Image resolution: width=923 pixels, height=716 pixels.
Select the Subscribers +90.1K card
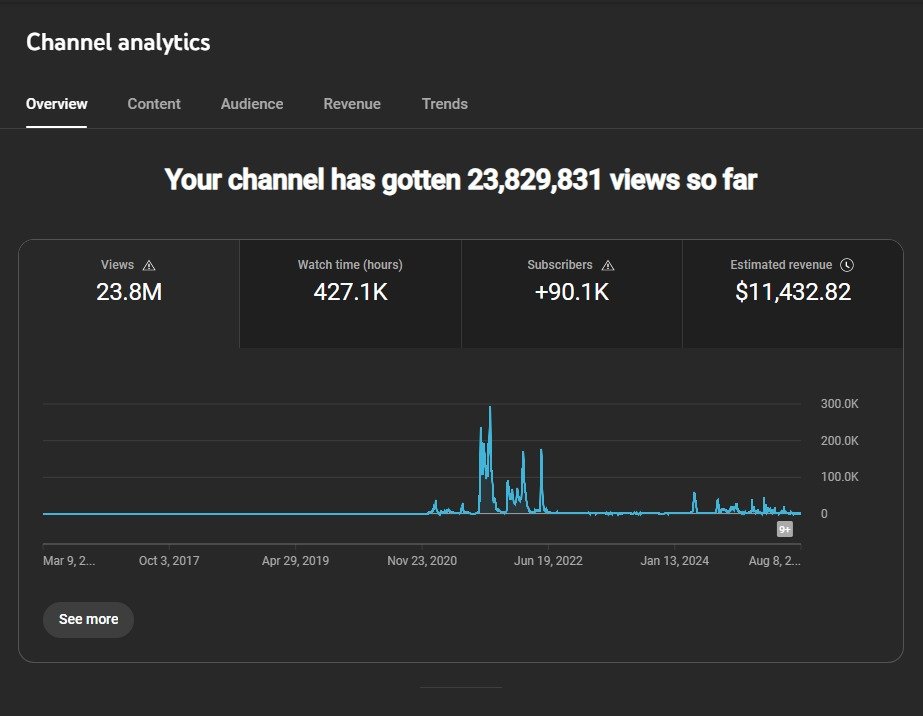tap(571, 293)
